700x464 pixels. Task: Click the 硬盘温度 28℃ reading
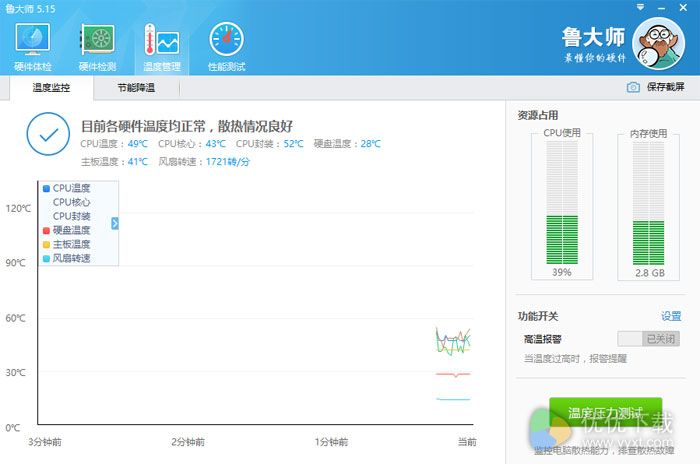click(347, 144)
